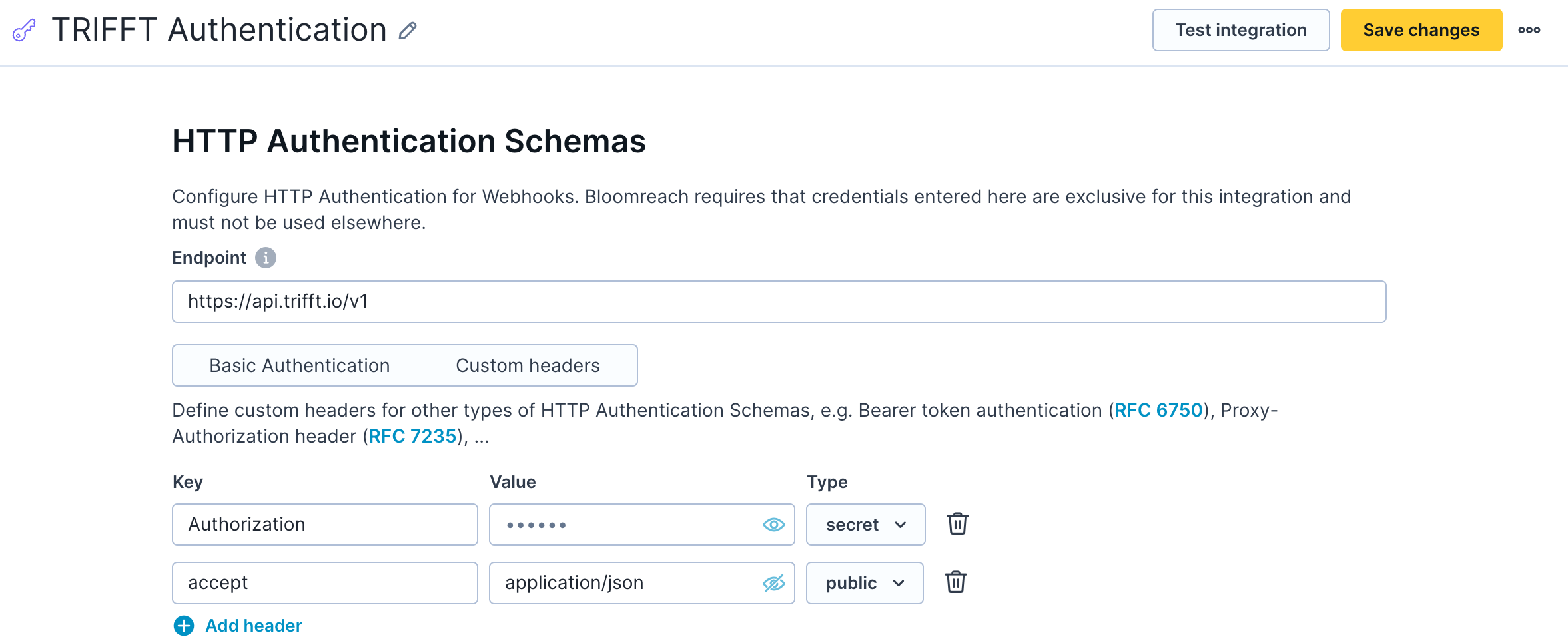Open the secret type dropdown
This screenshot has height=643, width=1568.
pos(865,525)
